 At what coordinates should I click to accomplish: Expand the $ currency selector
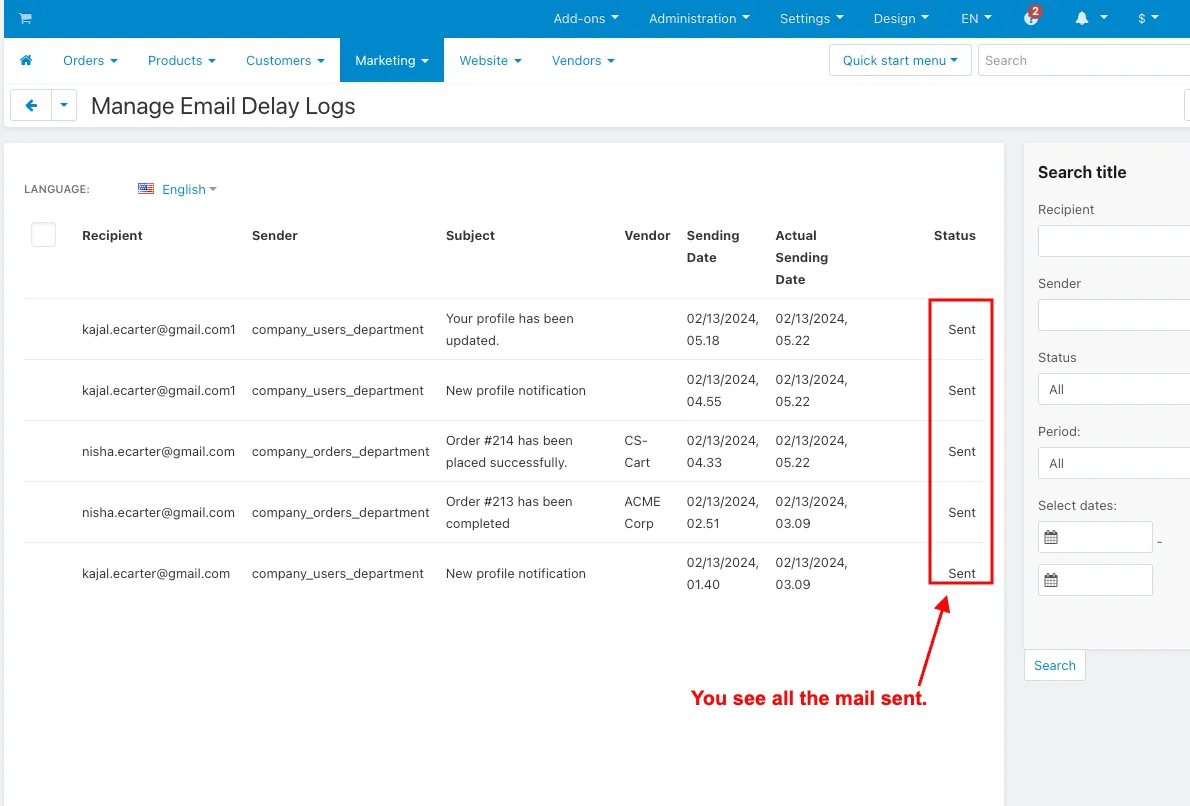(1148, 18)
